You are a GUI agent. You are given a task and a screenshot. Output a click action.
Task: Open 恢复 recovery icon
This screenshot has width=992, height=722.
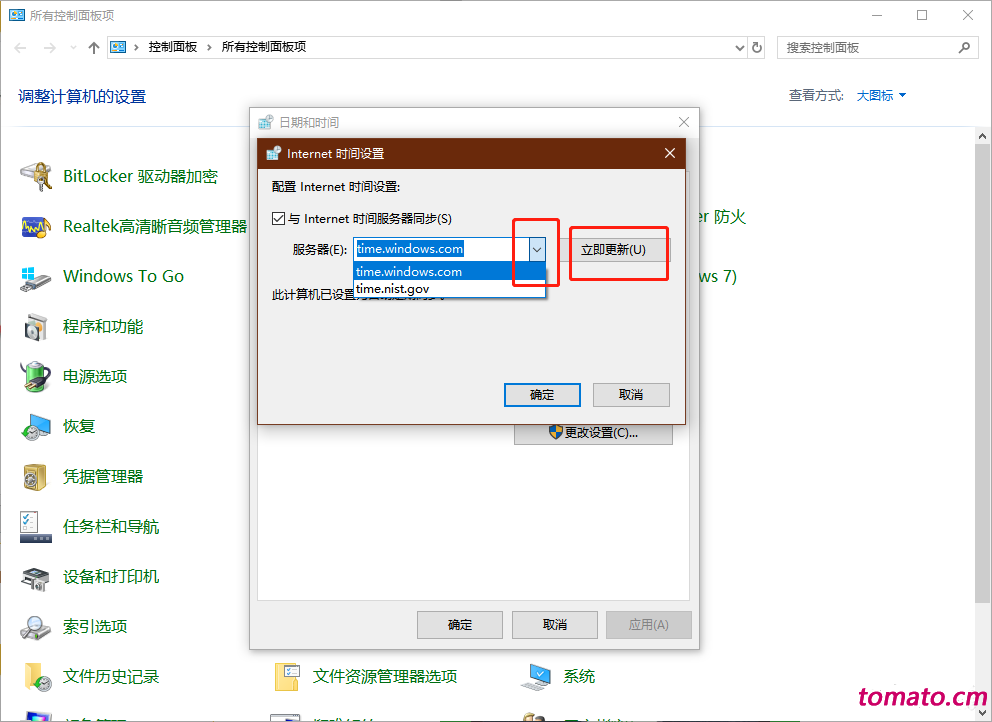(36, 426)
